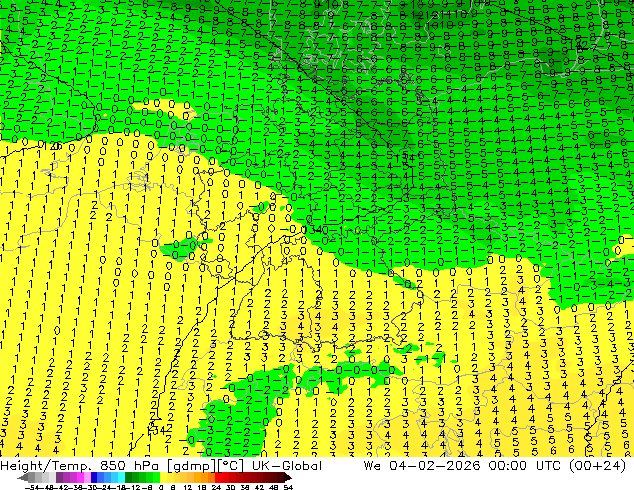The width and height of the screenshot is (634, 490).
Task: Click the '[gdmp]' unit label
Action: [191, 466]
